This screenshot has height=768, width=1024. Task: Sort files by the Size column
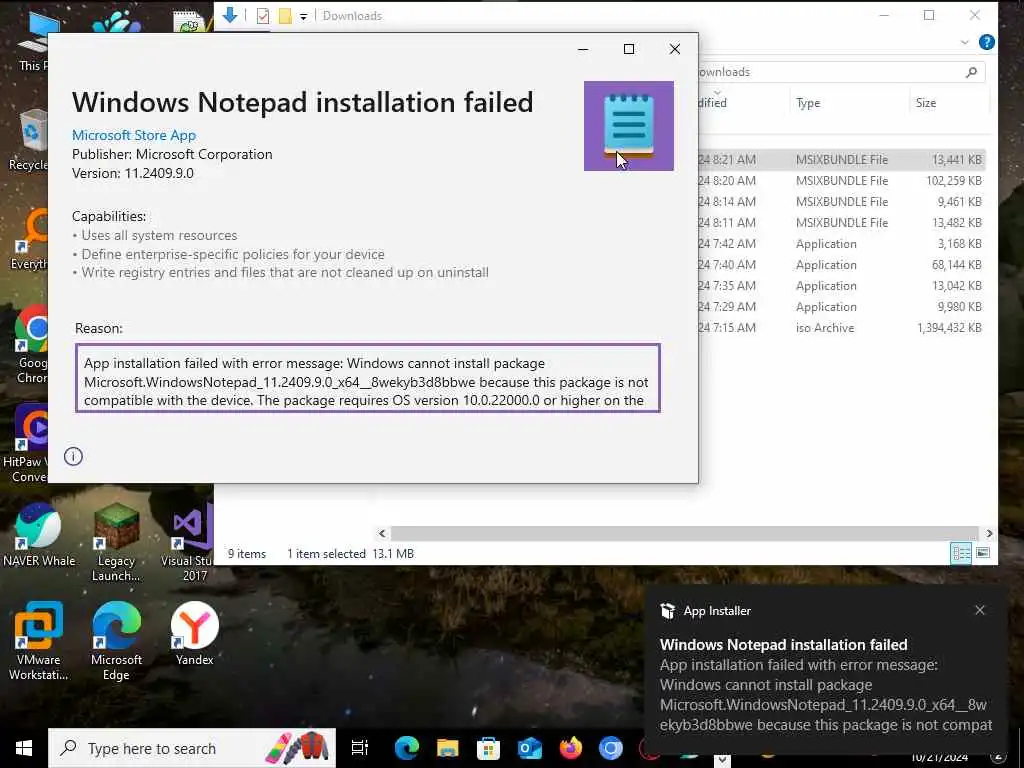point(925,103)
